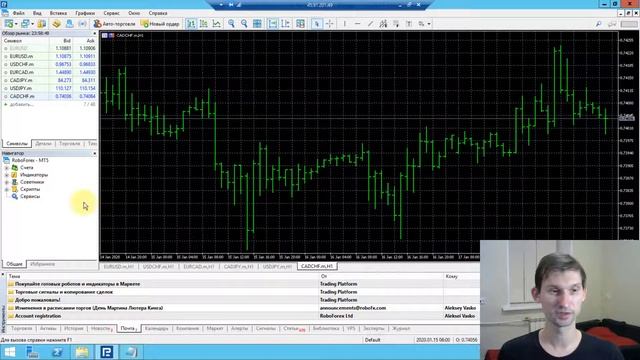Toggle the Market Watch window icon

[x=42, y=24]
